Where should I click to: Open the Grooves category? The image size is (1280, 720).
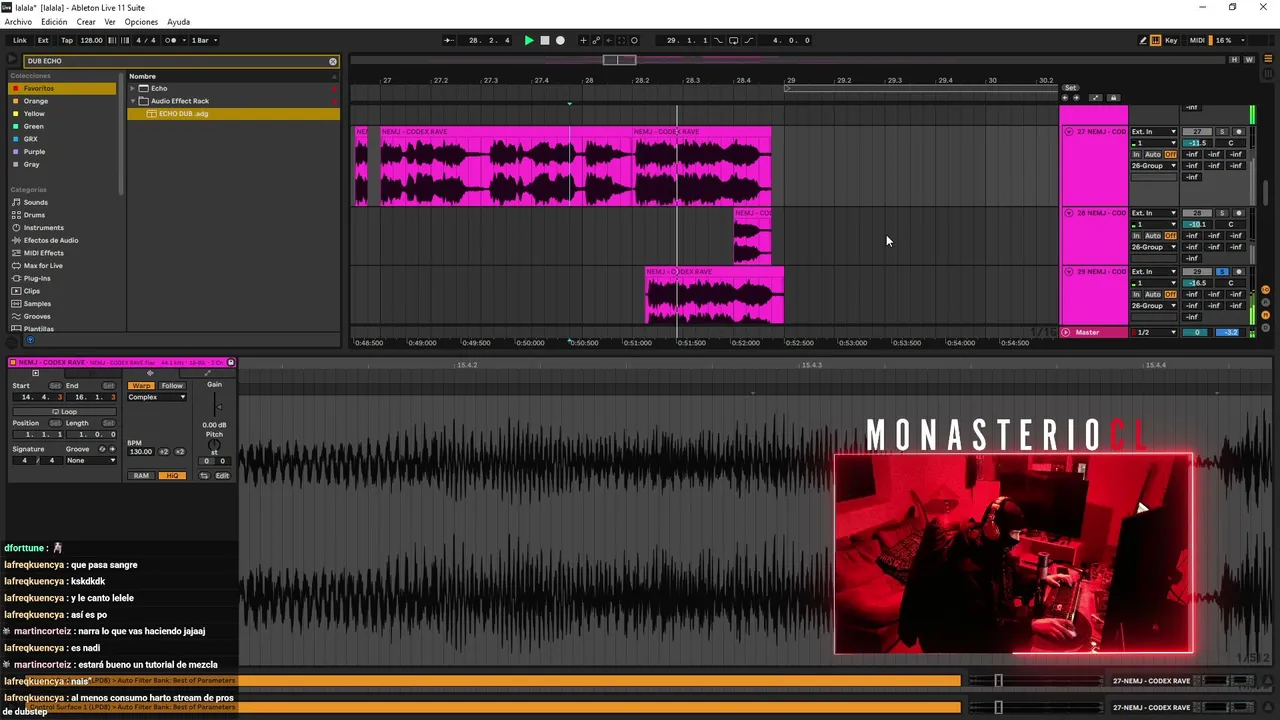pos(62,316)
